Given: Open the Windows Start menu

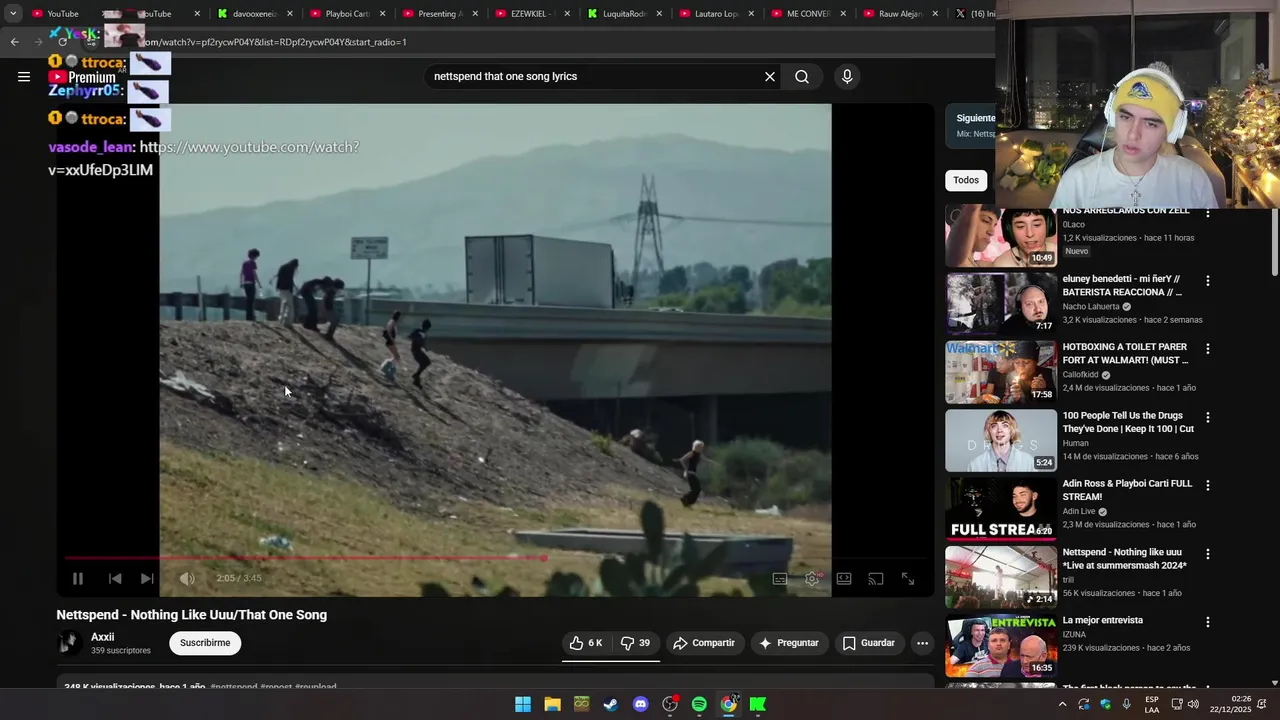Looking at the screenshot, I should point(523,704).
